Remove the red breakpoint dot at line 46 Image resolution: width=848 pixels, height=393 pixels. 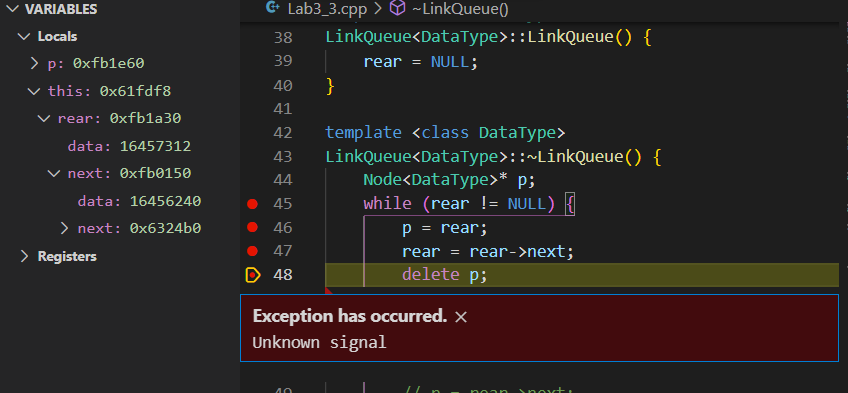tap(252, 228)
